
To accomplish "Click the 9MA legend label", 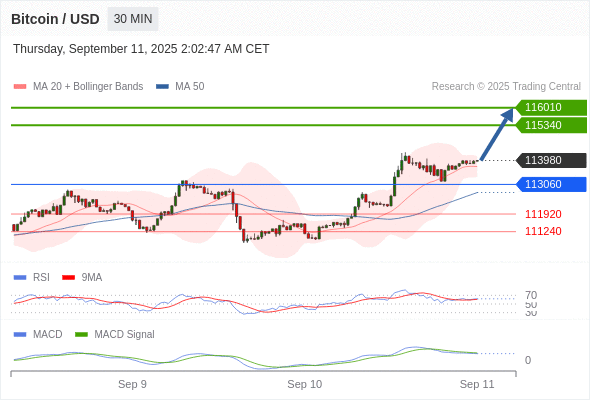I will (92, 278).
